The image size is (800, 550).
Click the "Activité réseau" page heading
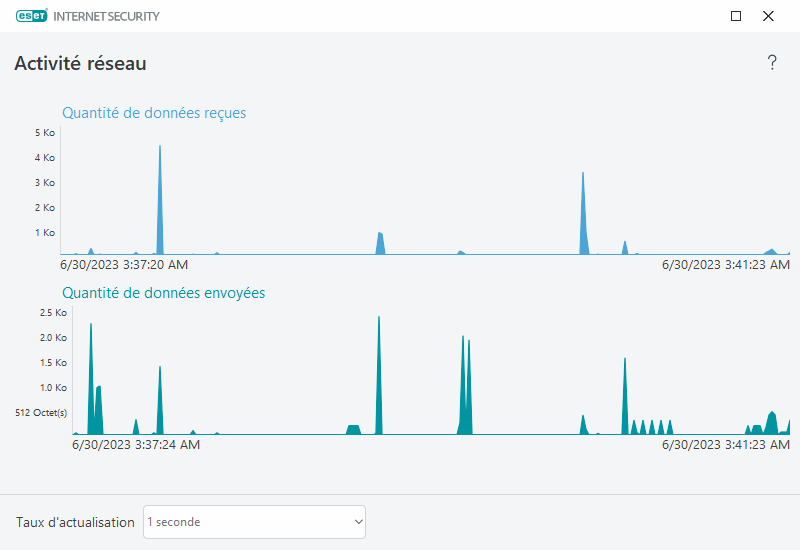coord(80,63)
